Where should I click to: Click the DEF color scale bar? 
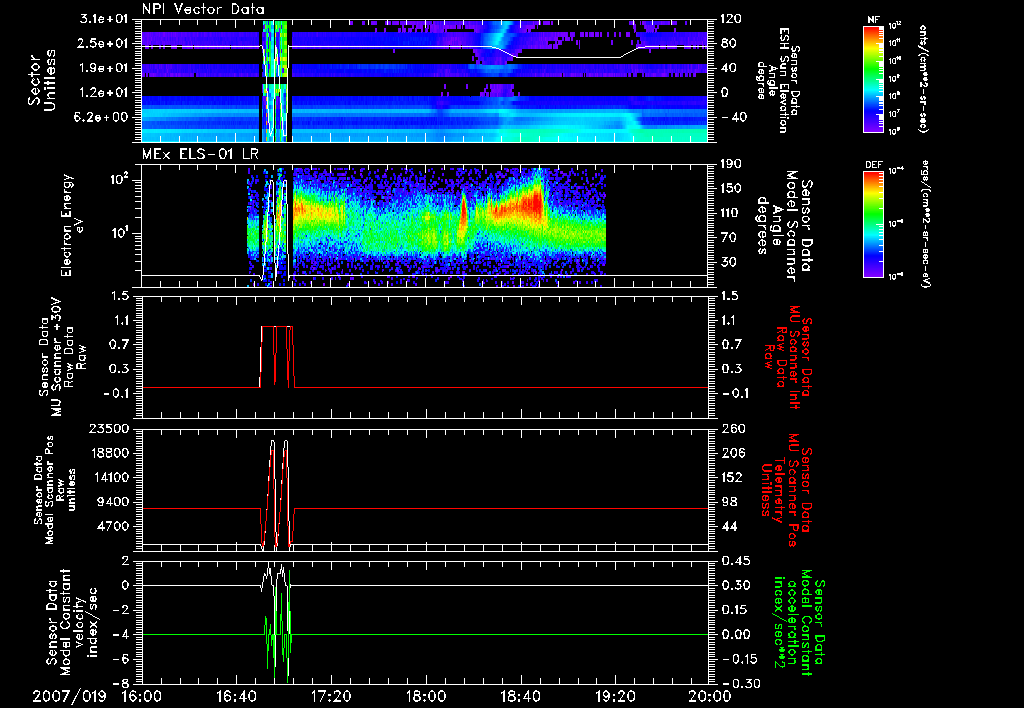(x=873, y=223)
